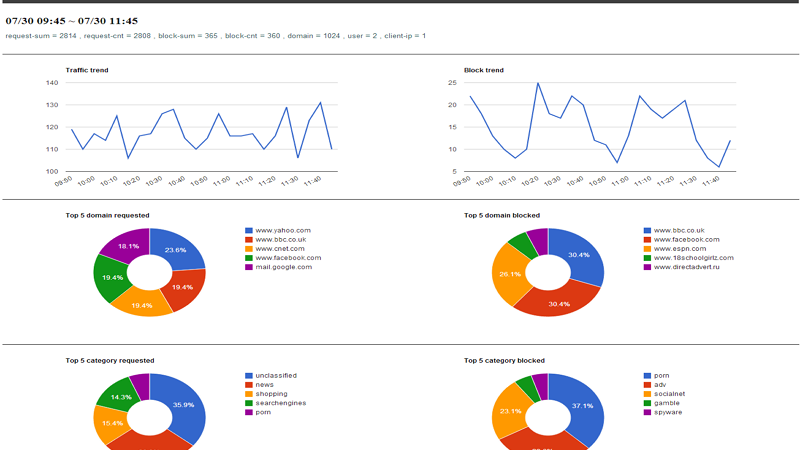Click the 25 axis label in Block trend
The width and height of the screenshot is (800, 450).
click(452, 83)
